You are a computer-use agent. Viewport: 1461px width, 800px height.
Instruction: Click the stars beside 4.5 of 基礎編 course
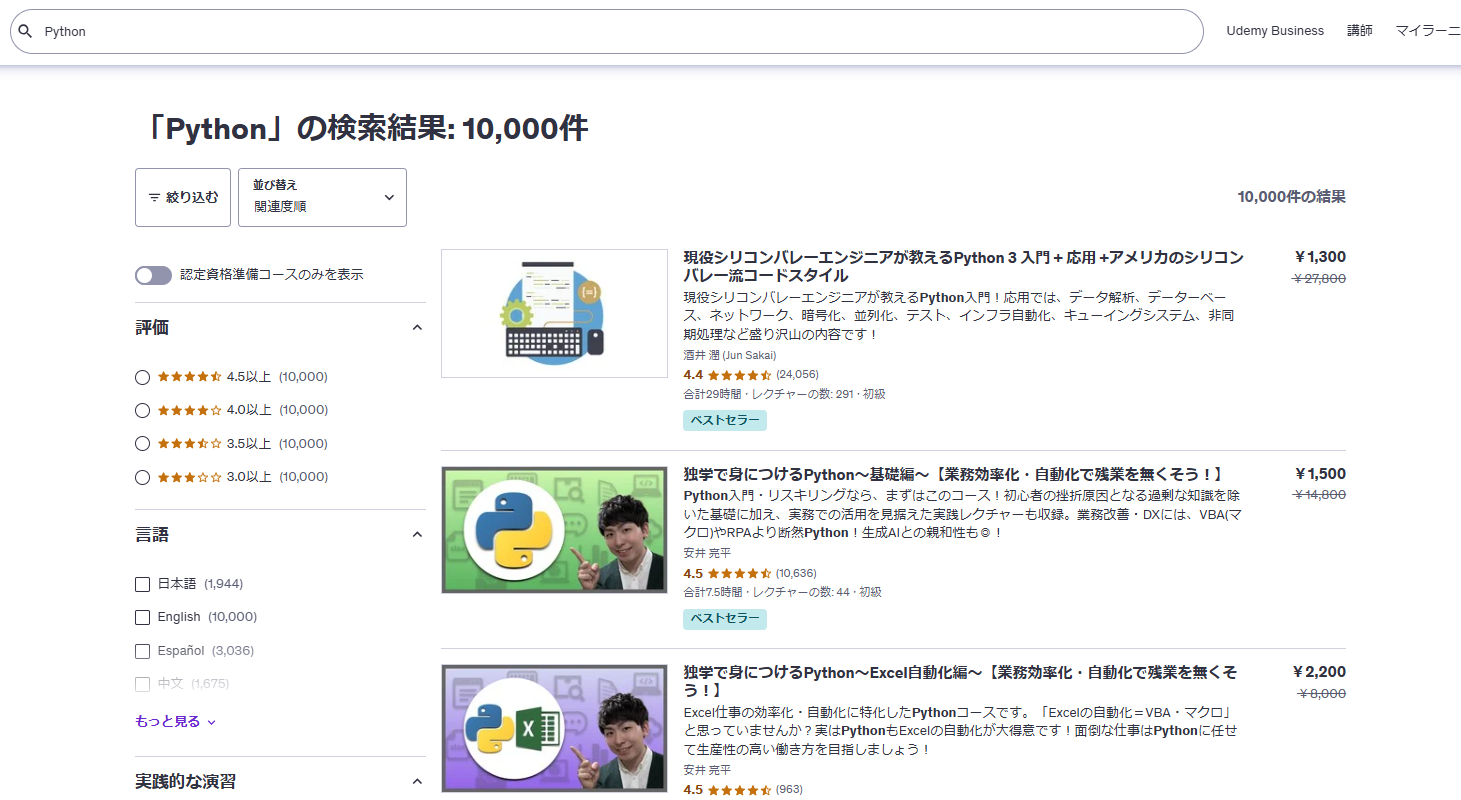(x=739, y=574)
